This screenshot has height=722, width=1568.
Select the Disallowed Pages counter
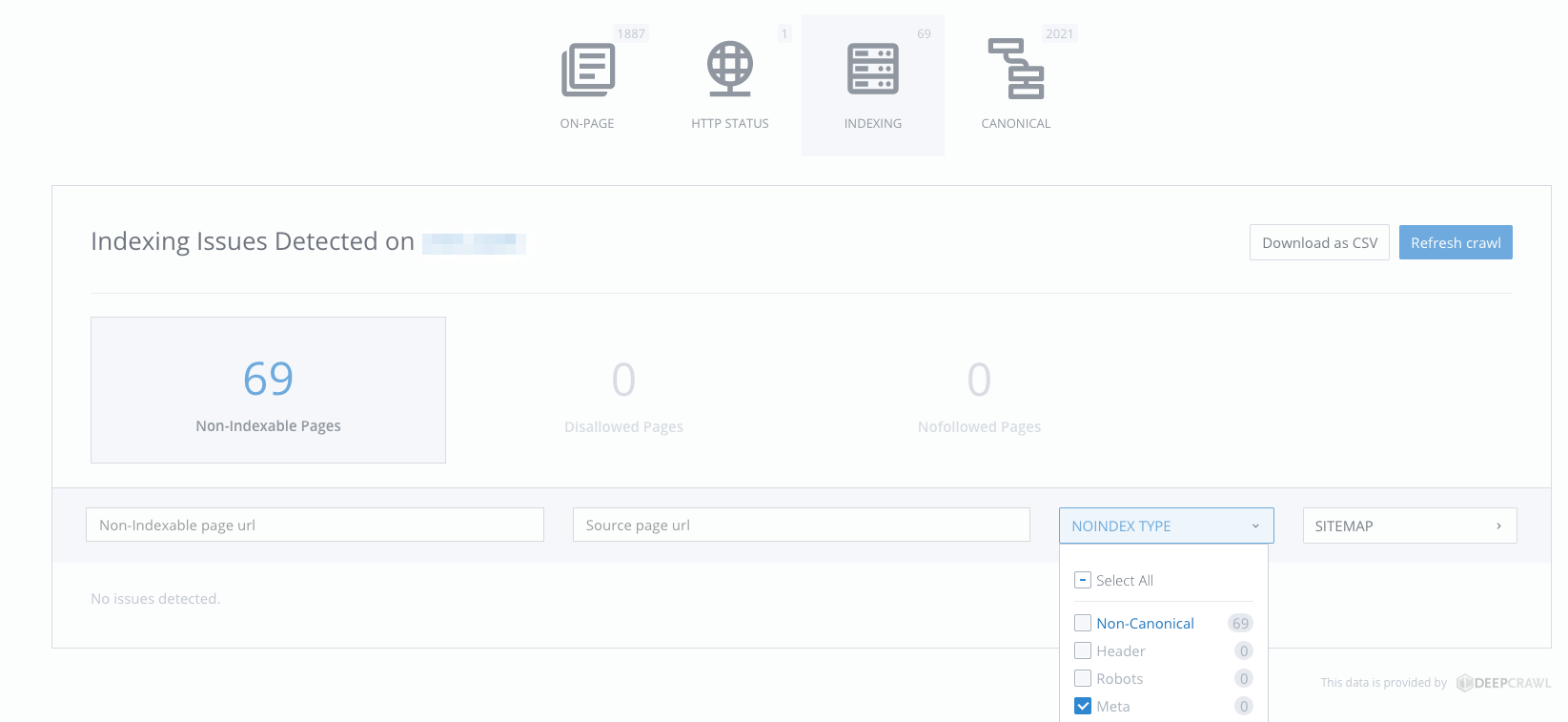pos(623,396)
